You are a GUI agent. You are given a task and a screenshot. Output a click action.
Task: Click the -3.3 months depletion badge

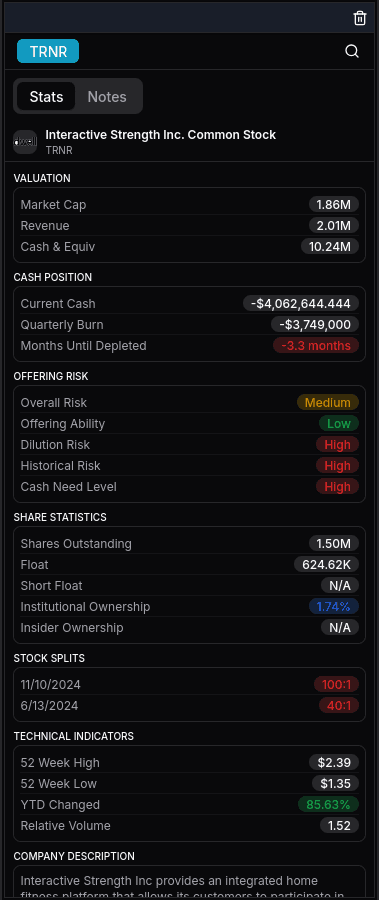316,346
